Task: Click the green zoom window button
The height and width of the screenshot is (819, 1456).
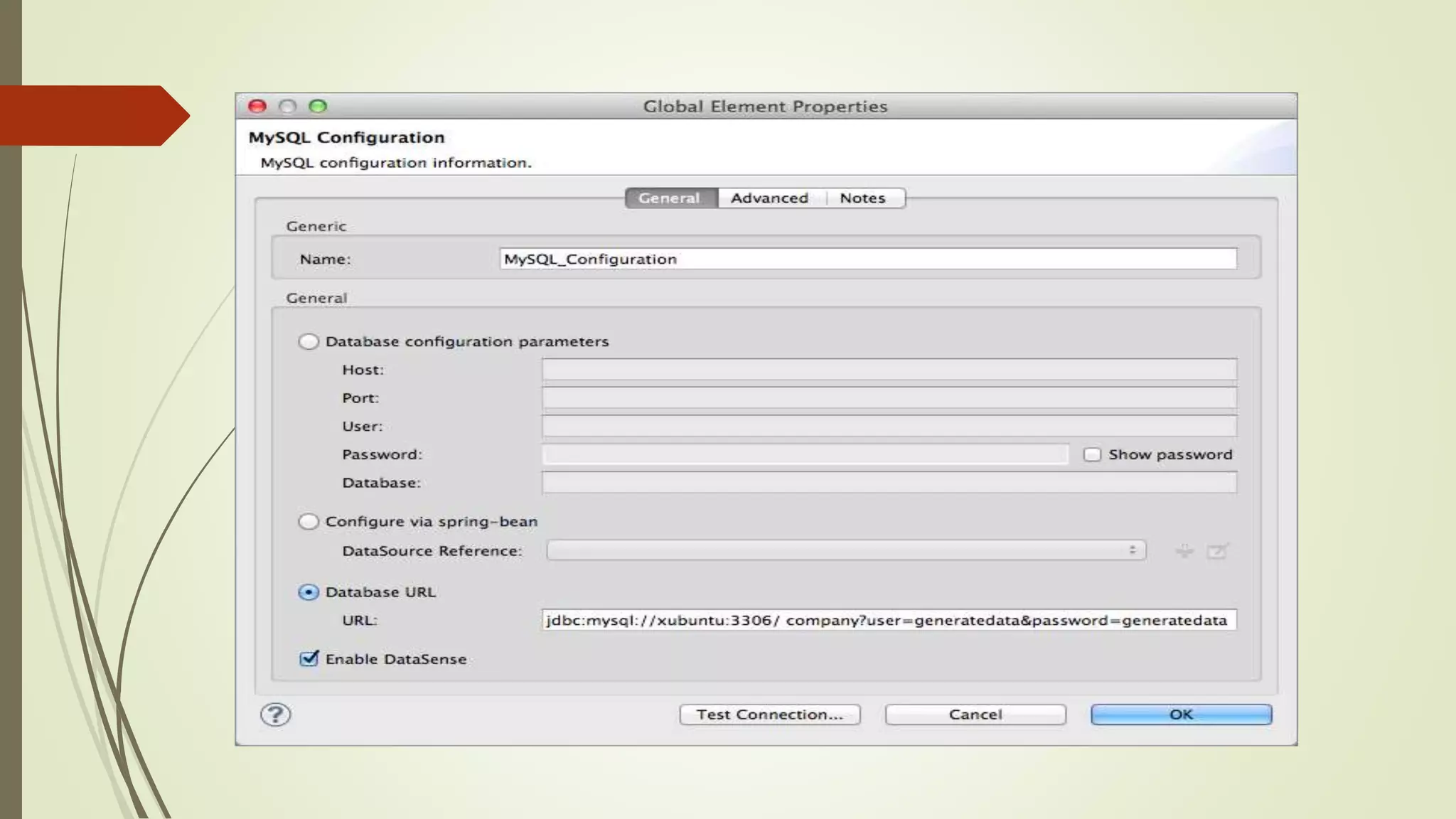Action: [x=318, y=107]
